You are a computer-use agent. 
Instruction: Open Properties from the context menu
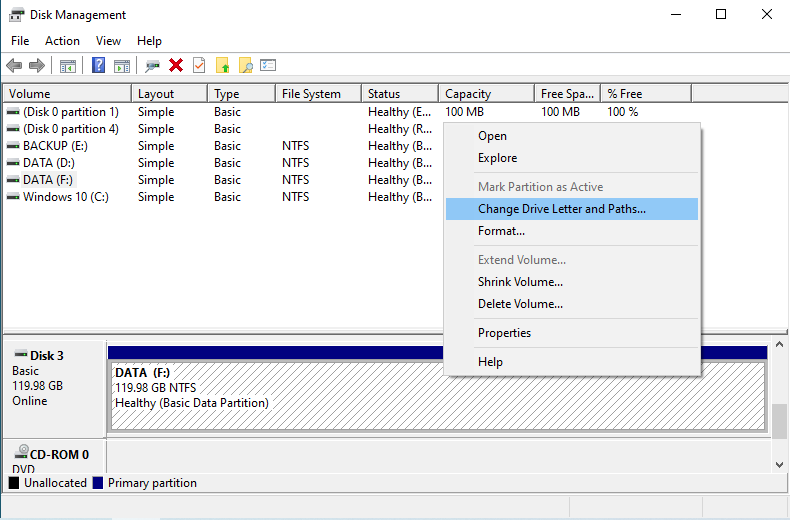[x=572, y=333]
